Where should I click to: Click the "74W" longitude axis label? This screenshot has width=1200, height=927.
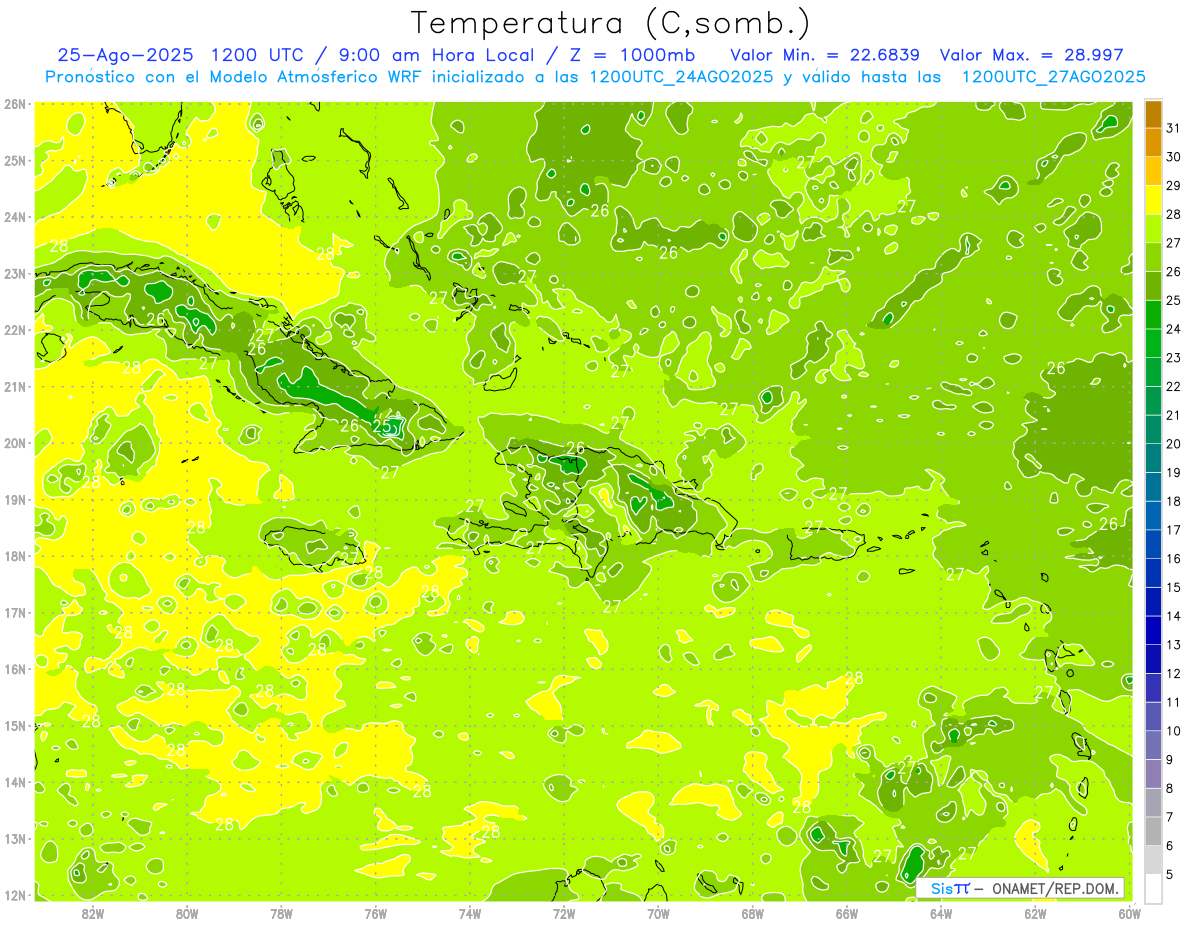[x=470, y=913]
